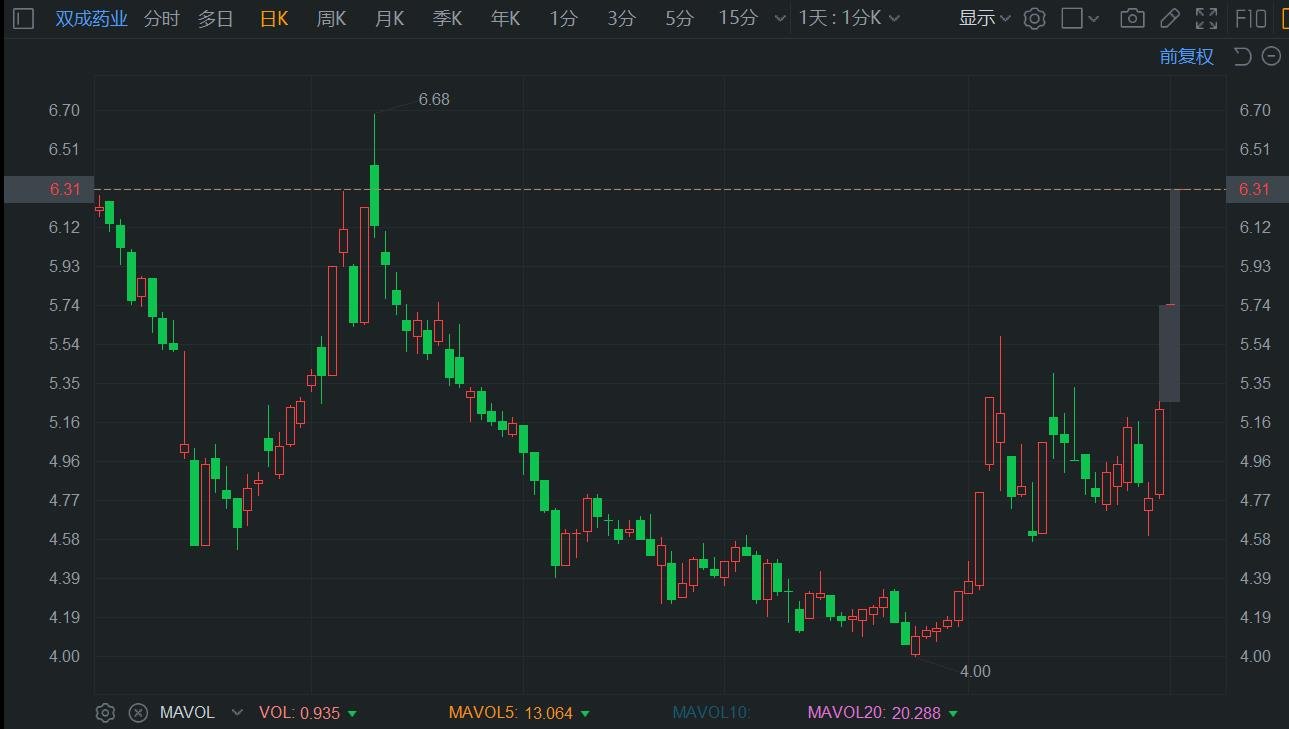Screen dimensions: 1289x729
Task: Enter fullscreen chart mode
Action: click(1207, 18)
